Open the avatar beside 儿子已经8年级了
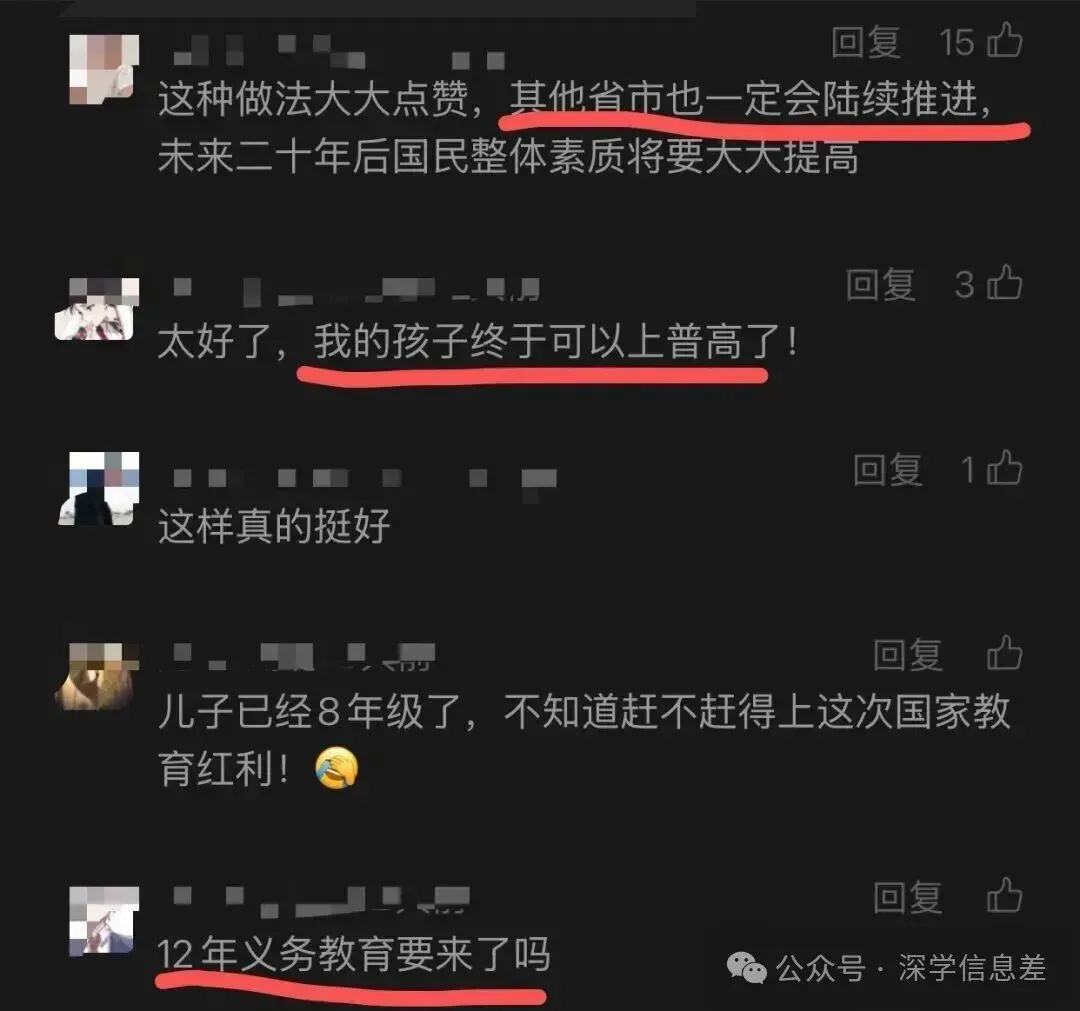 (x=96, y=676)
